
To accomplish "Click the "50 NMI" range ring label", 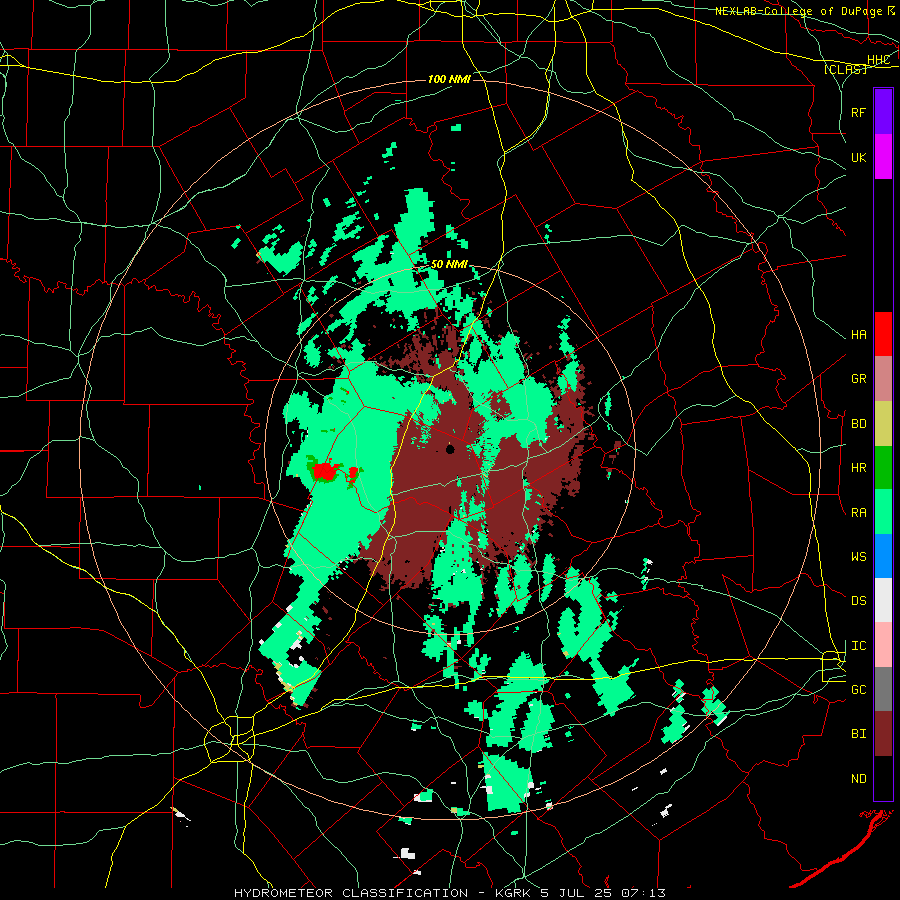I will 449,265.
